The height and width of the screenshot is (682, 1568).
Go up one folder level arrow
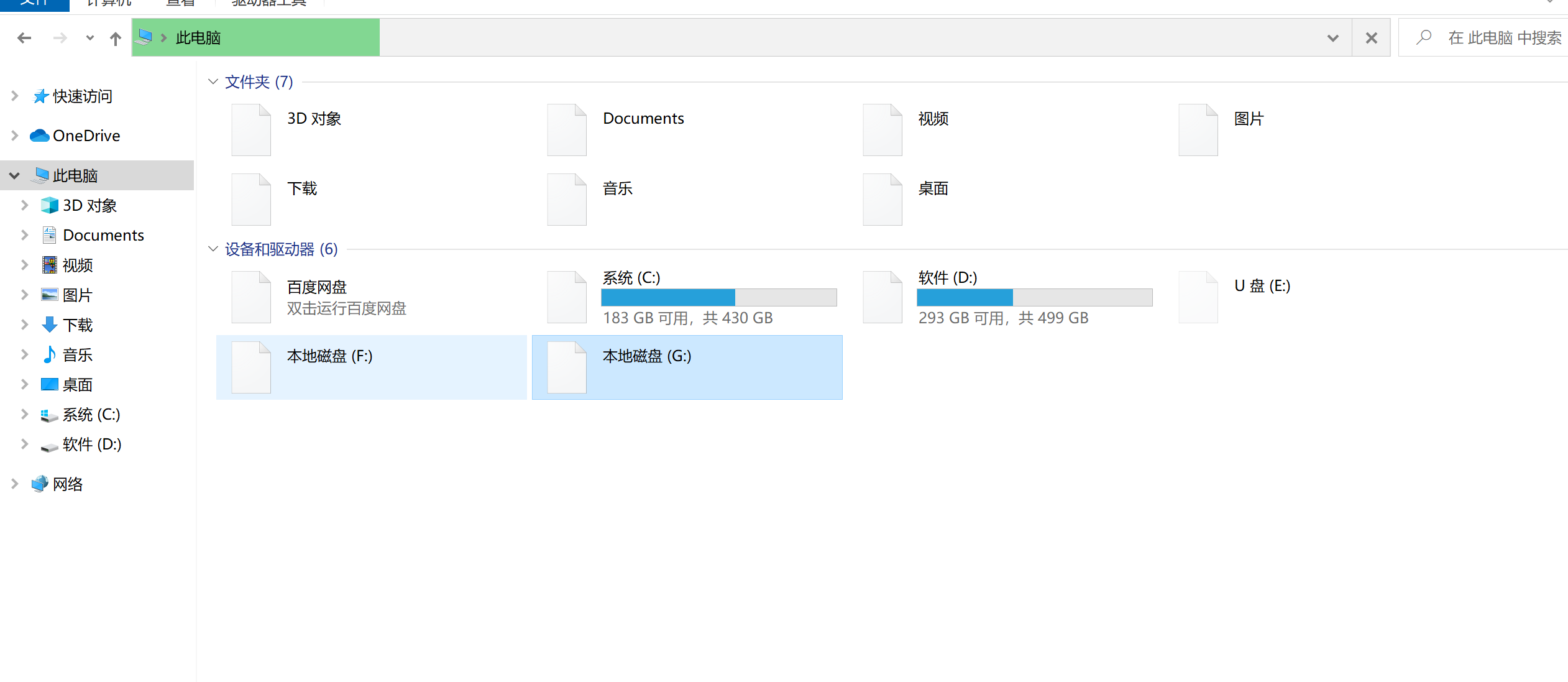(x=116, y=38)
